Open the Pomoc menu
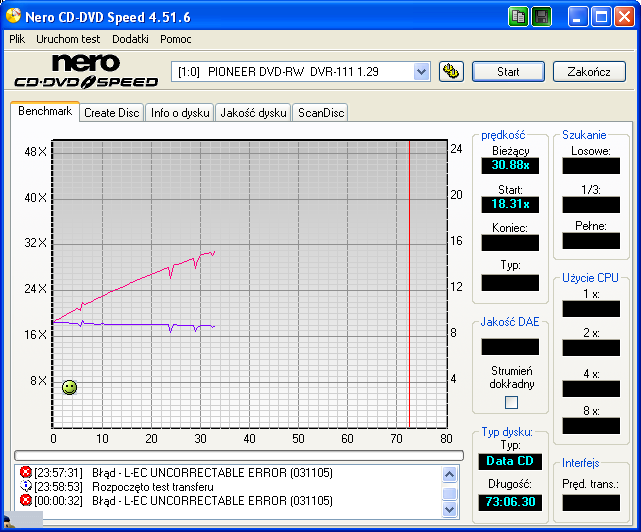The height and width of the screenshot is (532, 641). [x=176, y=39]
